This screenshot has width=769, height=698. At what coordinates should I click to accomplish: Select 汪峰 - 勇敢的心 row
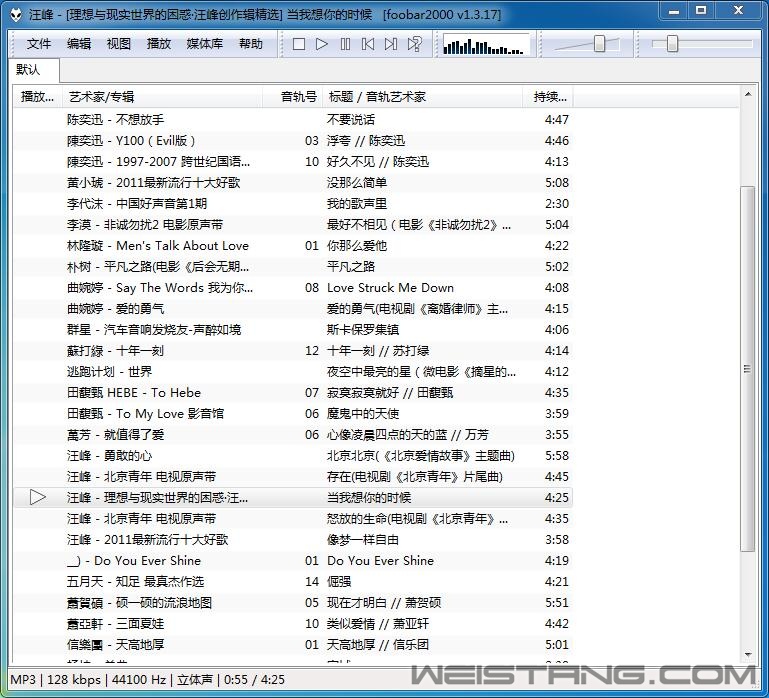pos(293,456)
